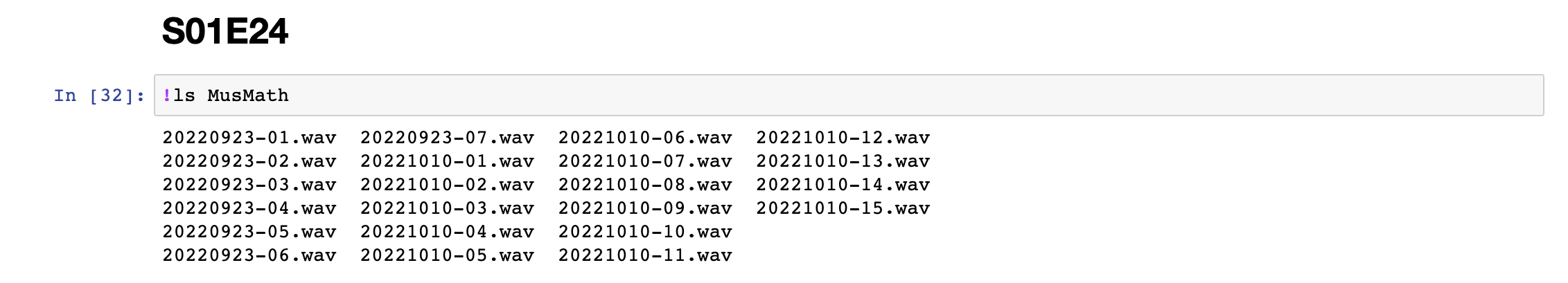Viewport: 1568px width, 283px height.
Task: Click filename 20221010-15.wav in output
Action: click(x=843, y=208)
